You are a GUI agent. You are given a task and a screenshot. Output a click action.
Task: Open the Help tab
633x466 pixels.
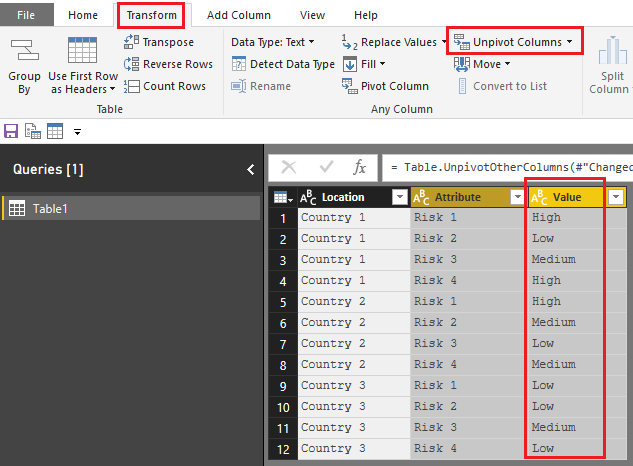366,15
